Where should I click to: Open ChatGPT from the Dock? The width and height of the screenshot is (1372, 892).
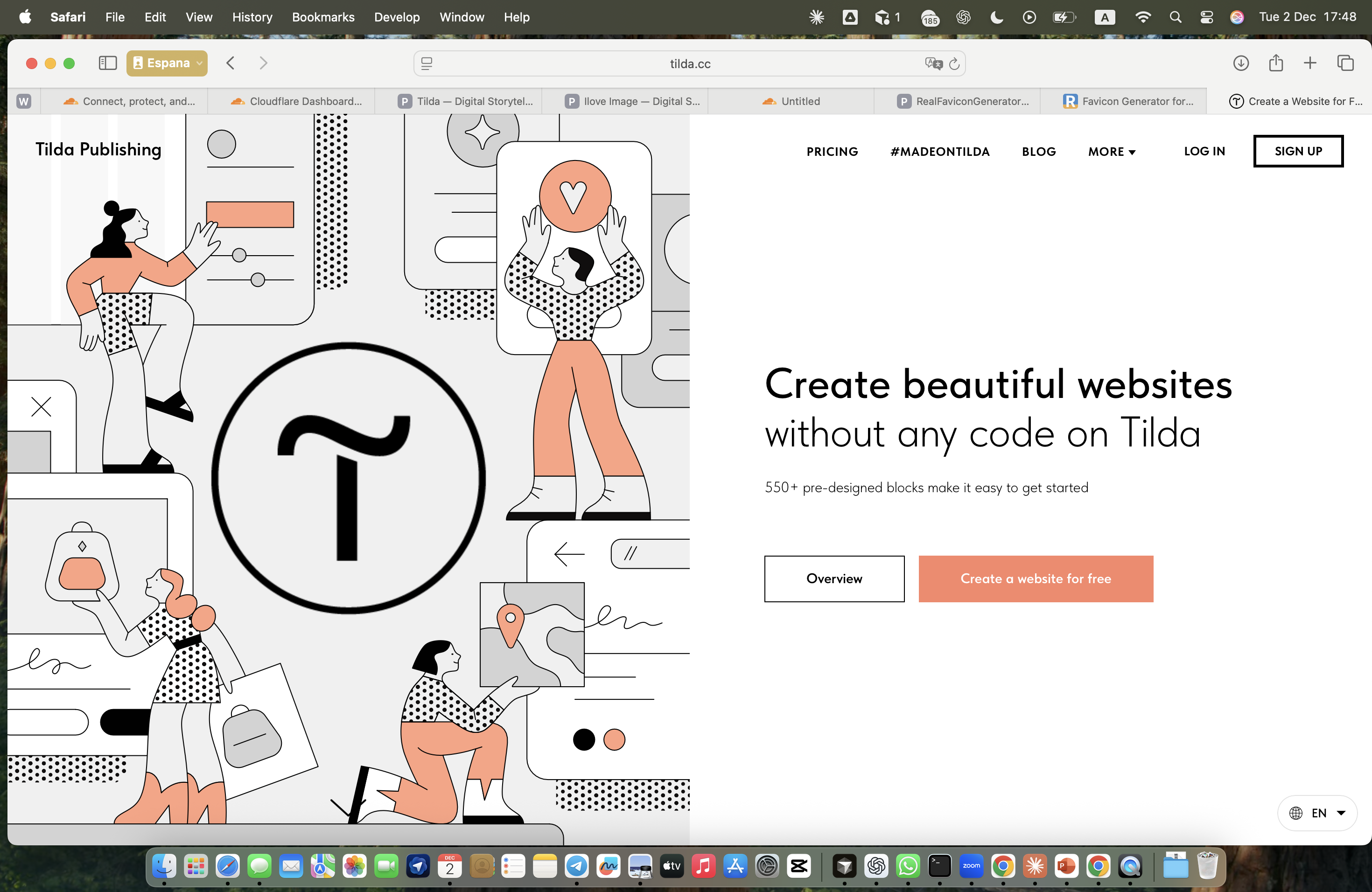pos(876,867)
